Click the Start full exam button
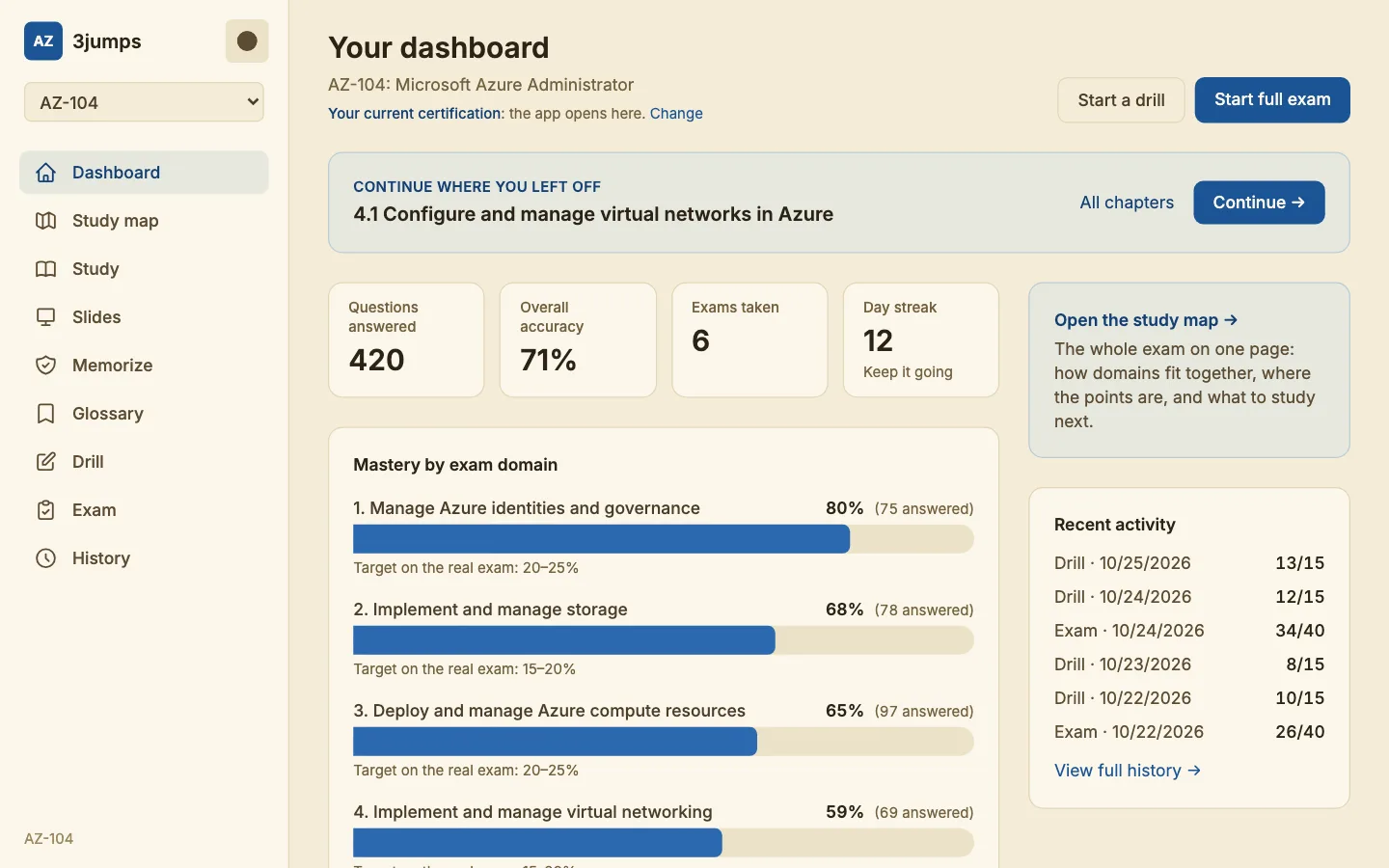The width and height of the screenshot is (1389, 868). [1272, 100]
